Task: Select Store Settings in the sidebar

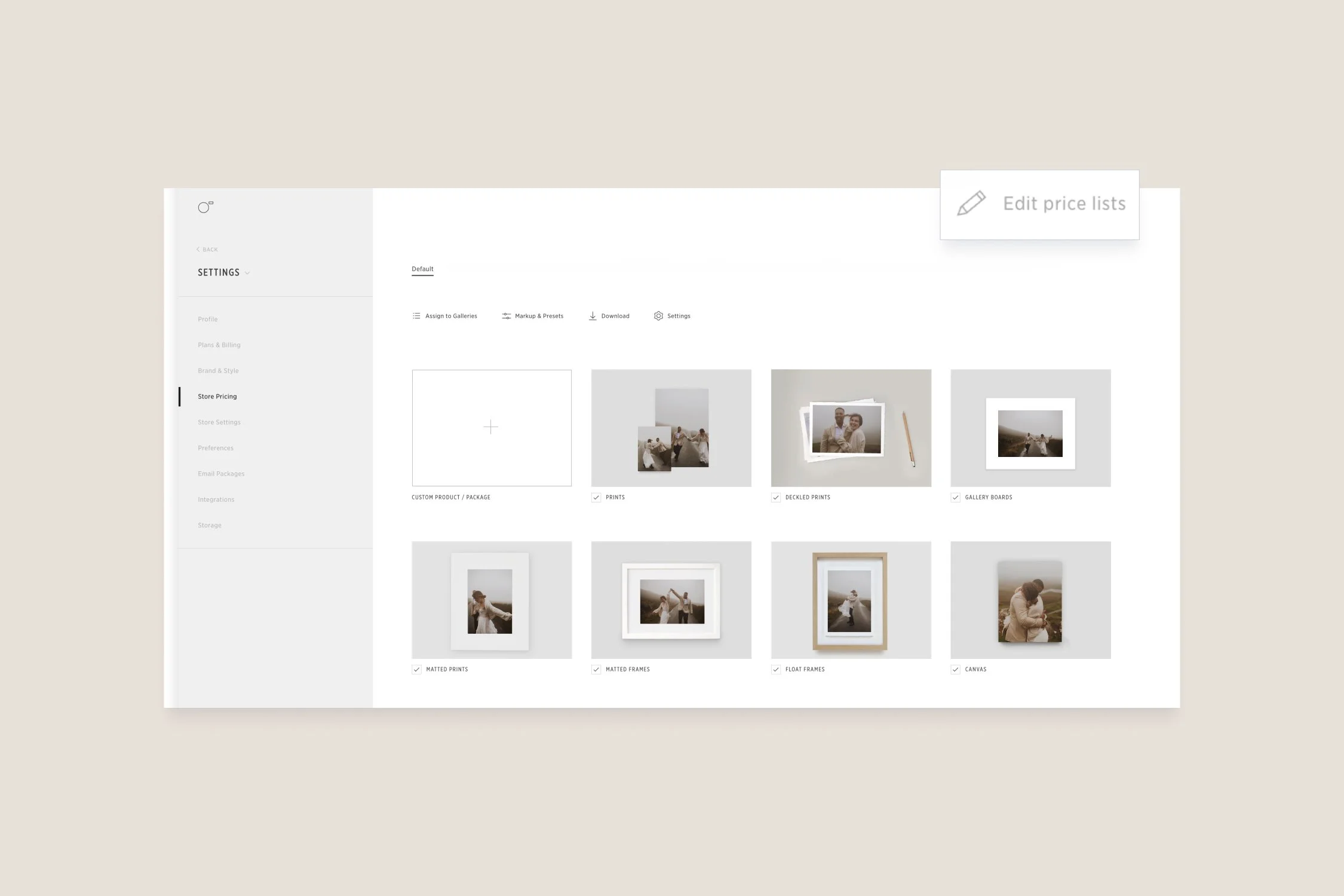Action: click(219, 422)
